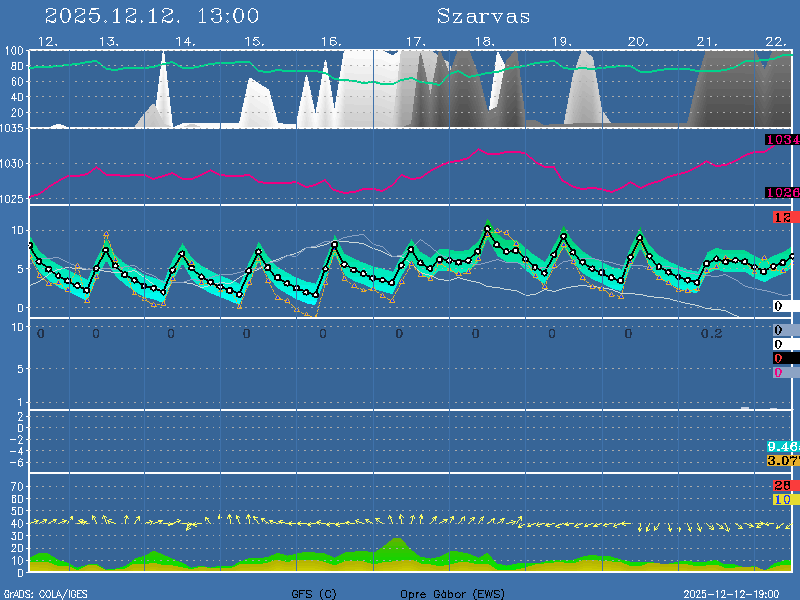Viewport: 800px width, 600px height.
Task: Select day 13. on the date axis
Action: coord(109,41)
